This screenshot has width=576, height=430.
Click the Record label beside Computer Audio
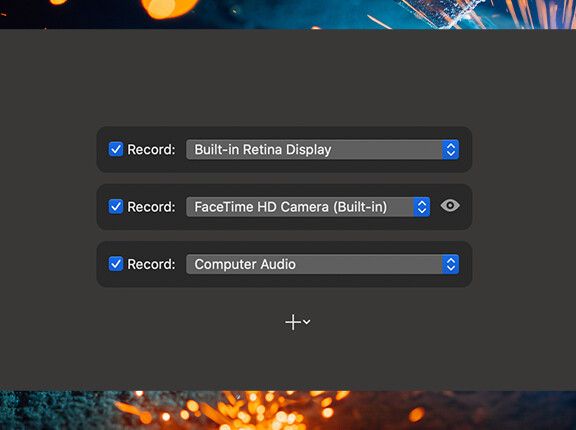tap(151, 264)
